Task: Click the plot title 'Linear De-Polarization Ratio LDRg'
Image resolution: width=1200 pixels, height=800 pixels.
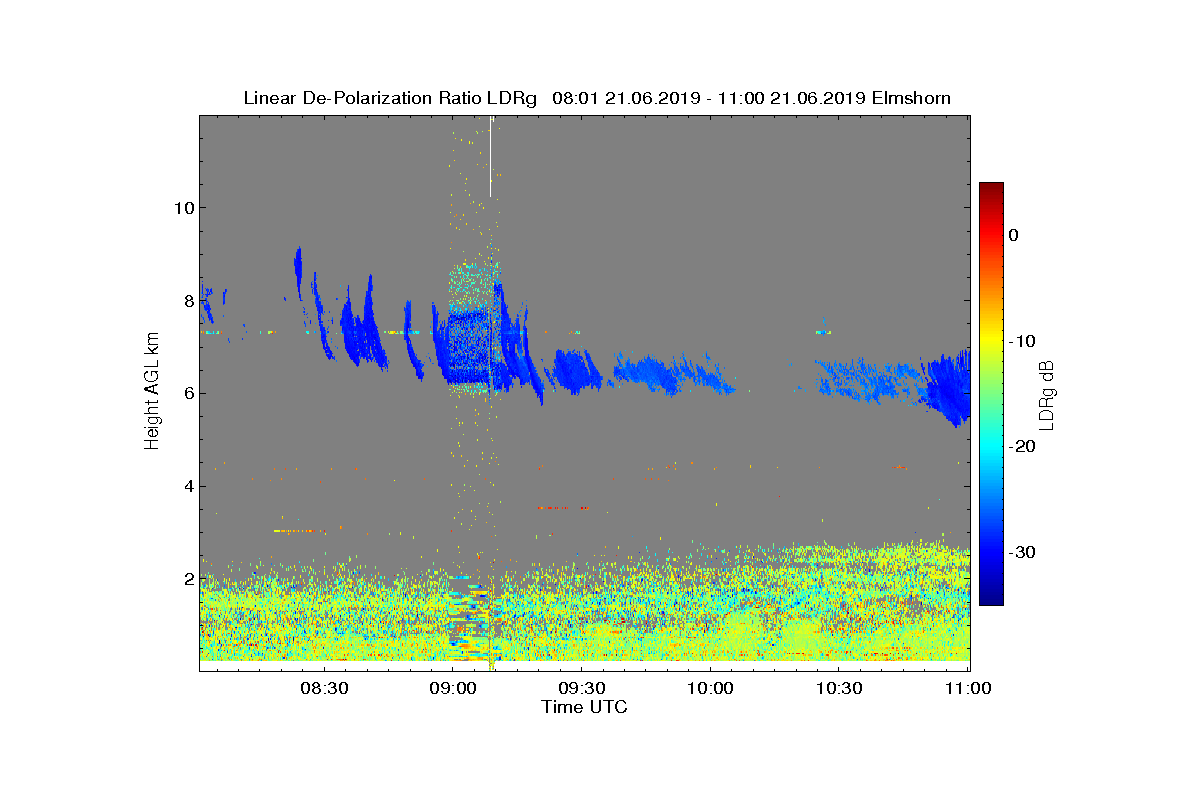Action: coord(390,98)
